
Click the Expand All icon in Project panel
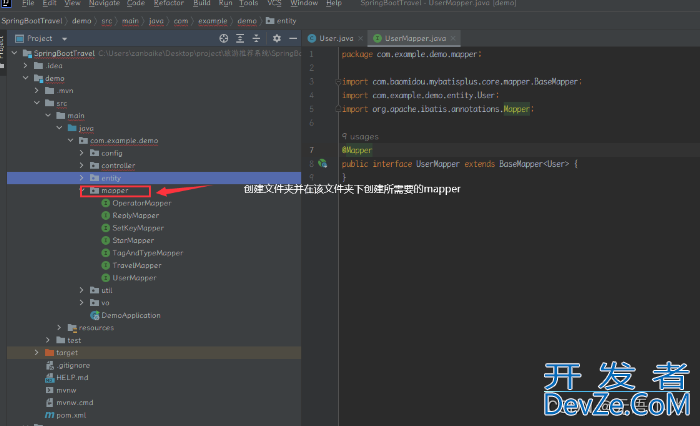pyautogui.click(x=240, y=38)
